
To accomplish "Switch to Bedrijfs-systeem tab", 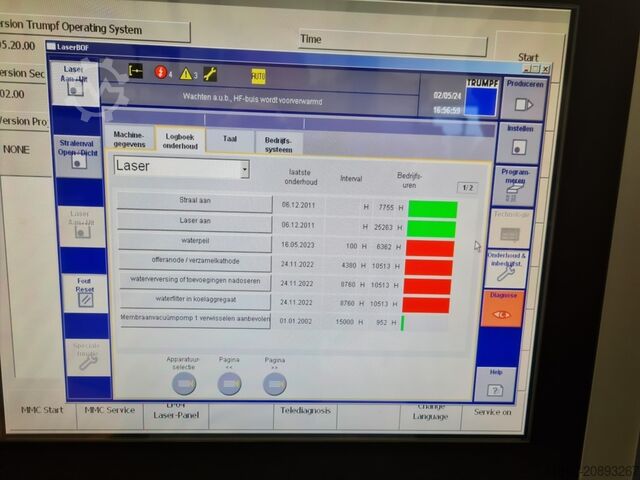I will click(278, 144).
